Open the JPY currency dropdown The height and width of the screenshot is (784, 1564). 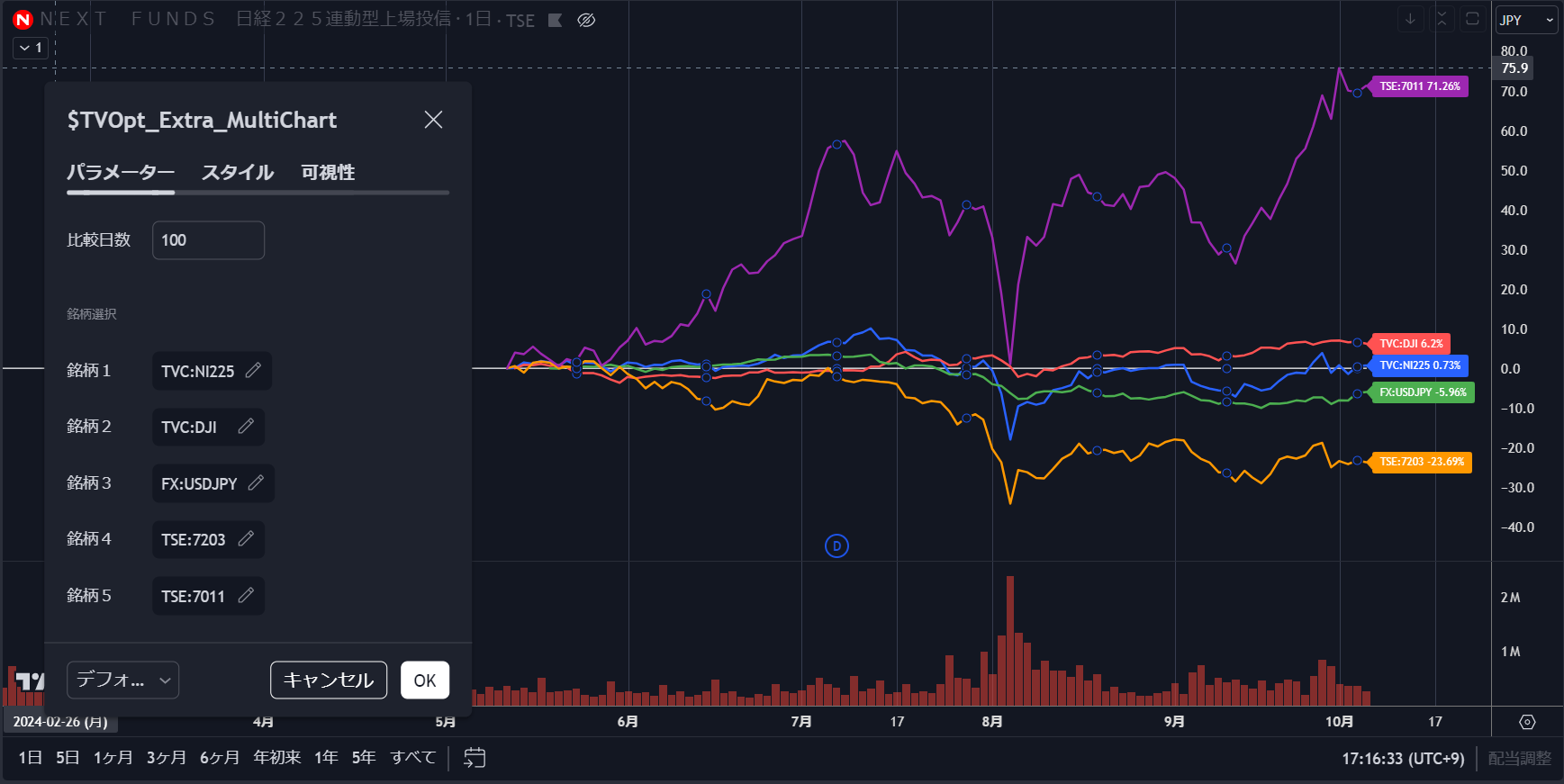1527,20
